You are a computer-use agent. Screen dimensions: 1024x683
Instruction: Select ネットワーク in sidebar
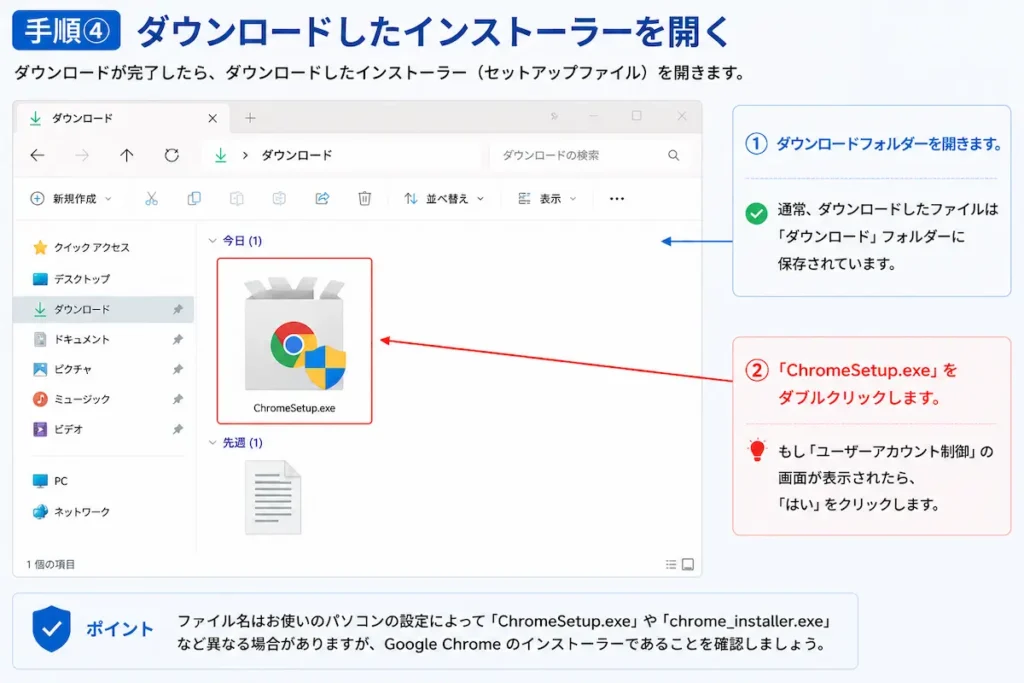point(71,512)
